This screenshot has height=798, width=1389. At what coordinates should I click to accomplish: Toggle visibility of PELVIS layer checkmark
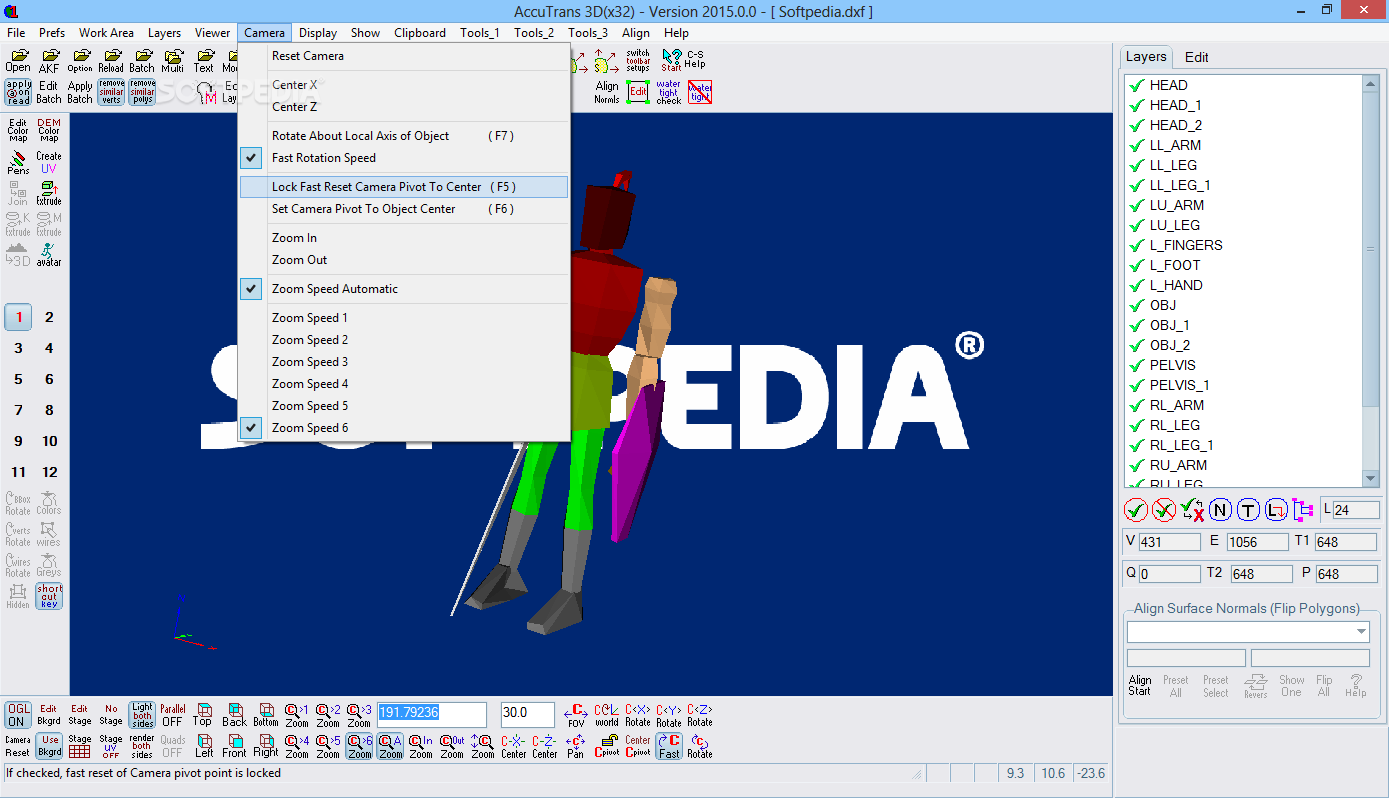click(x=1136, y=366)
